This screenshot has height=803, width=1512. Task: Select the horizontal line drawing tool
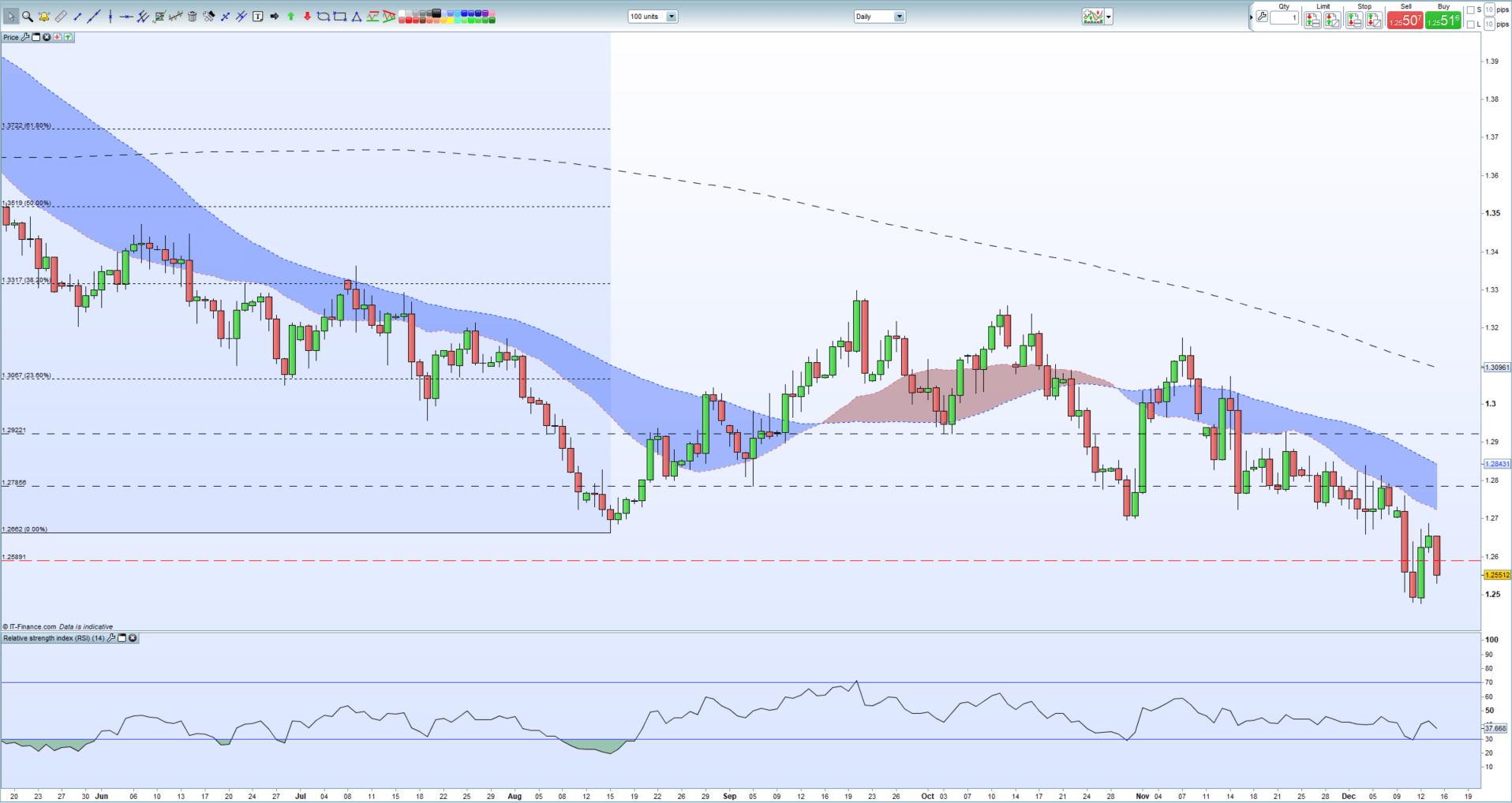126,17
